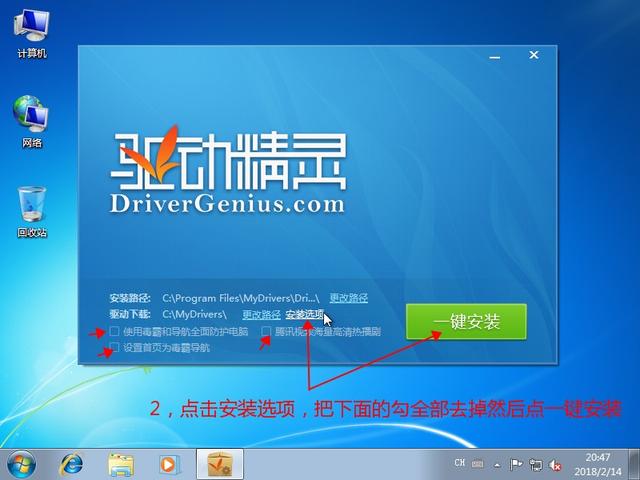640x480 pixels.
Task: Close the DriverGenius installer window
Action: click(534, 55)
